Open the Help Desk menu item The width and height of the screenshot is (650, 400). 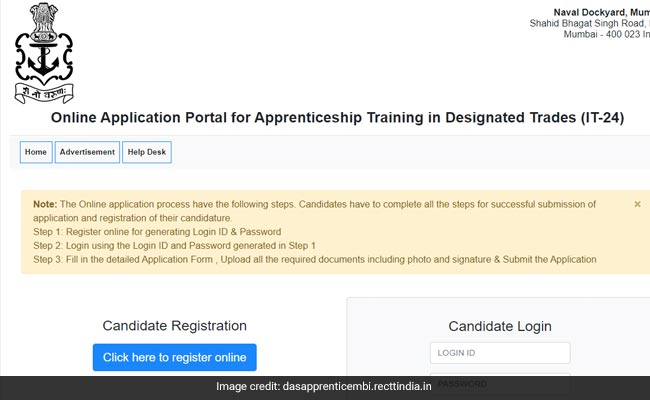point(147,152)
